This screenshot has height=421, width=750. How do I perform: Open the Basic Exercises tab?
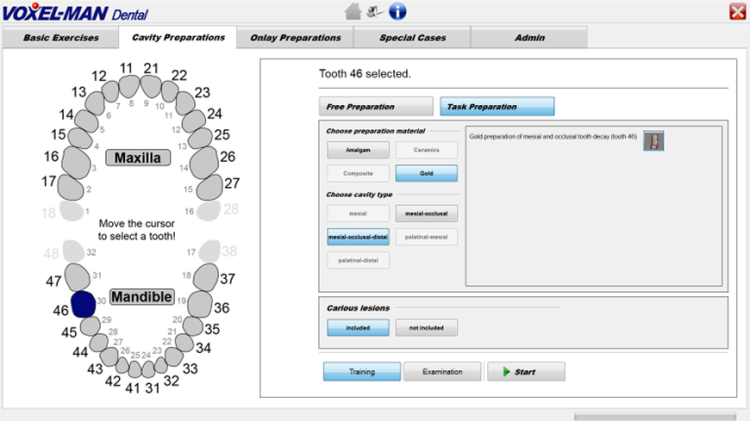[x=61, y=37]
